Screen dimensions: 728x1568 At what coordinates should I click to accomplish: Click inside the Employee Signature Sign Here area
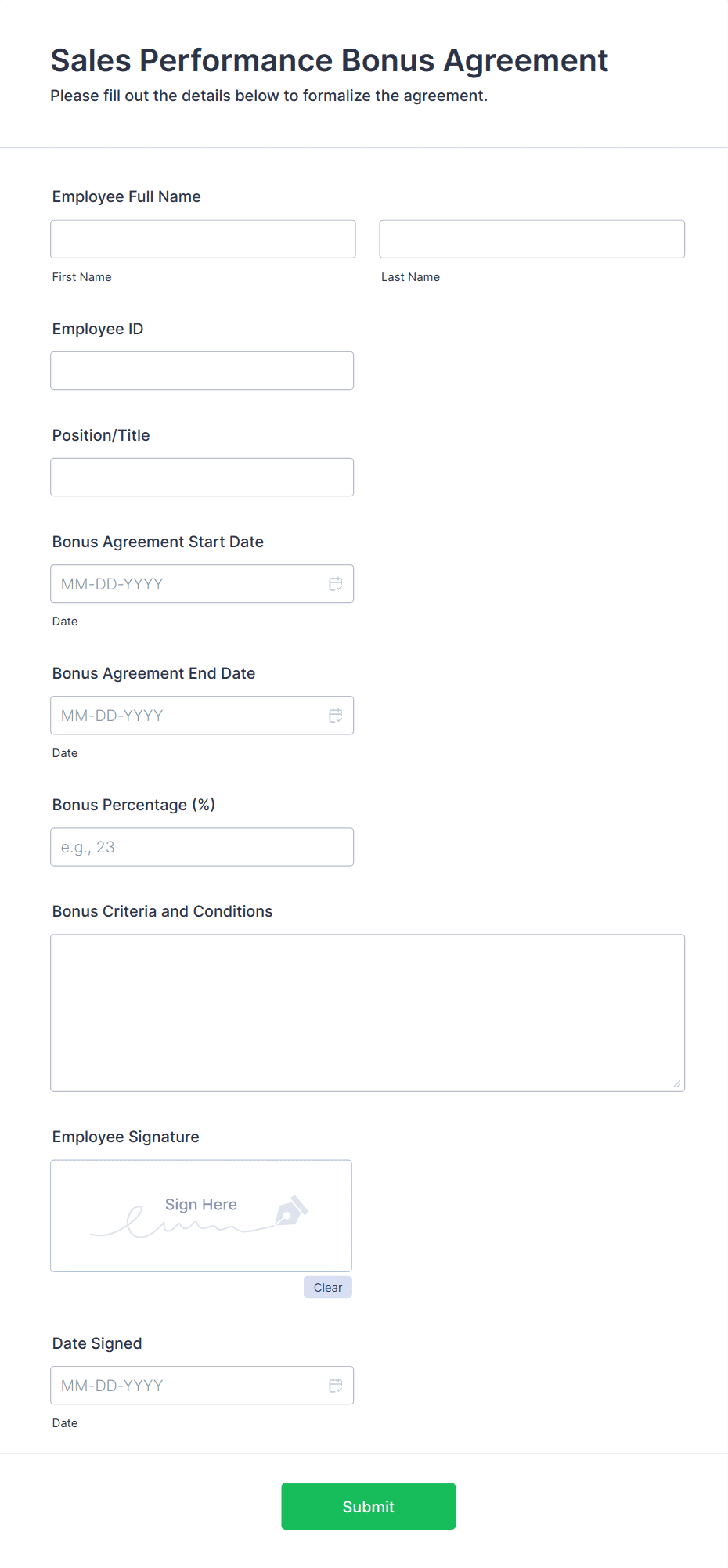coord(200,1215)
